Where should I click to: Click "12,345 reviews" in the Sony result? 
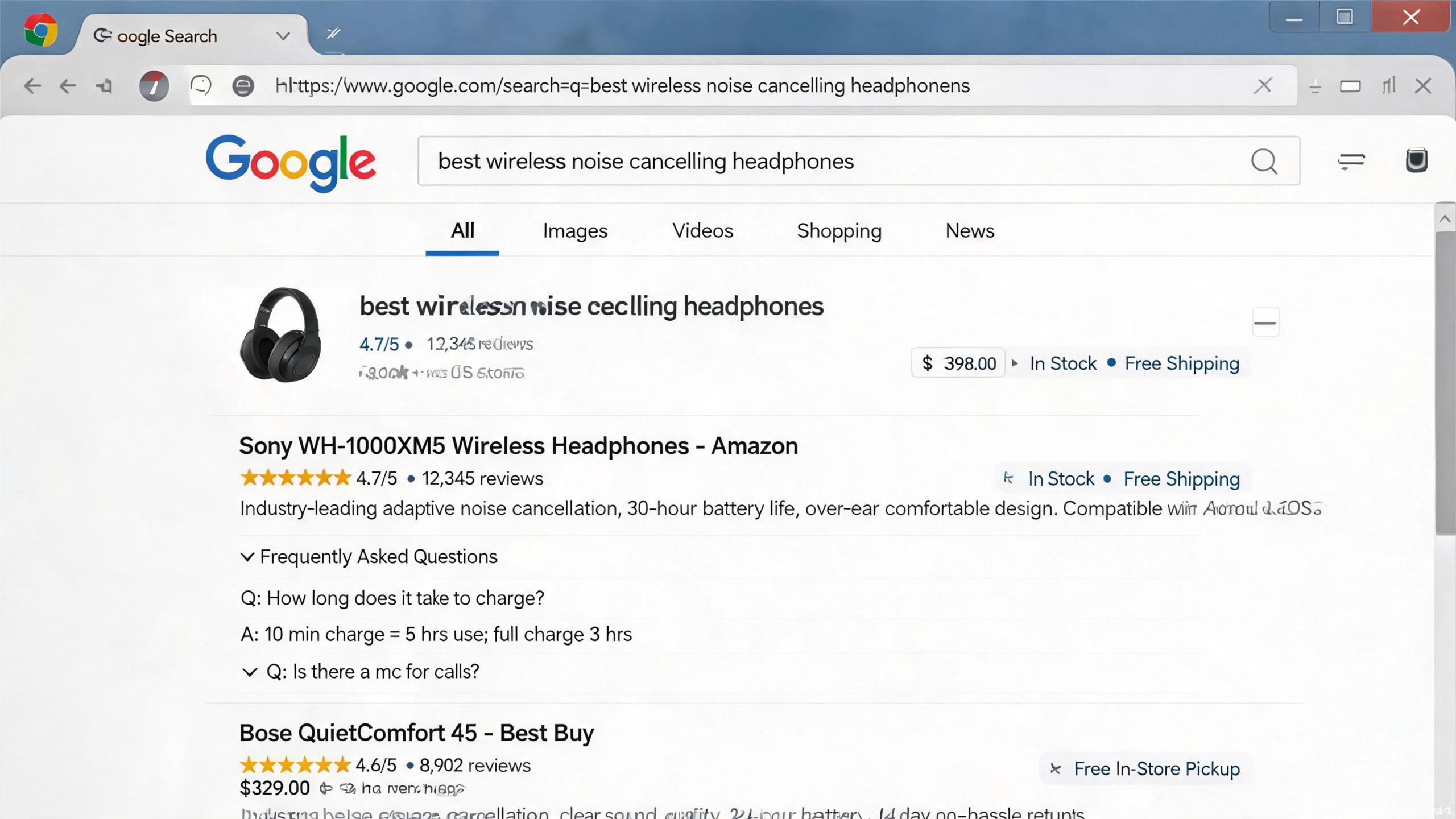click(482, 478)
